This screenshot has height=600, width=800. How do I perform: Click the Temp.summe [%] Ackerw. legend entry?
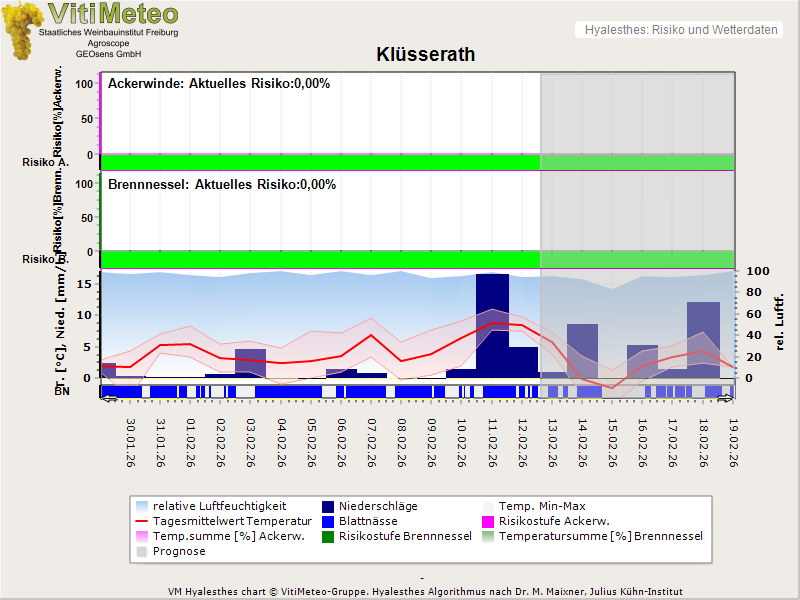[216, 536]
